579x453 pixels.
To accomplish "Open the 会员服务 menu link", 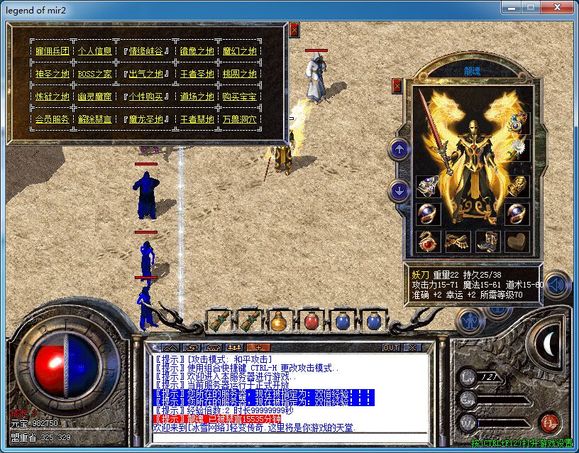I will [52, 120].
